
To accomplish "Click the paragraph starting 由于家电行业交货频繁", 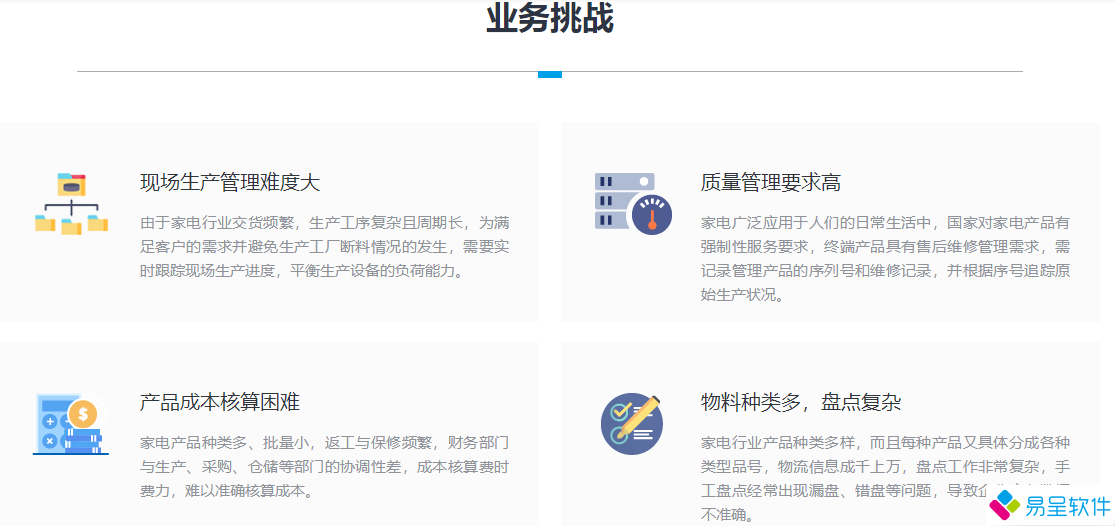I will point(325,247).
